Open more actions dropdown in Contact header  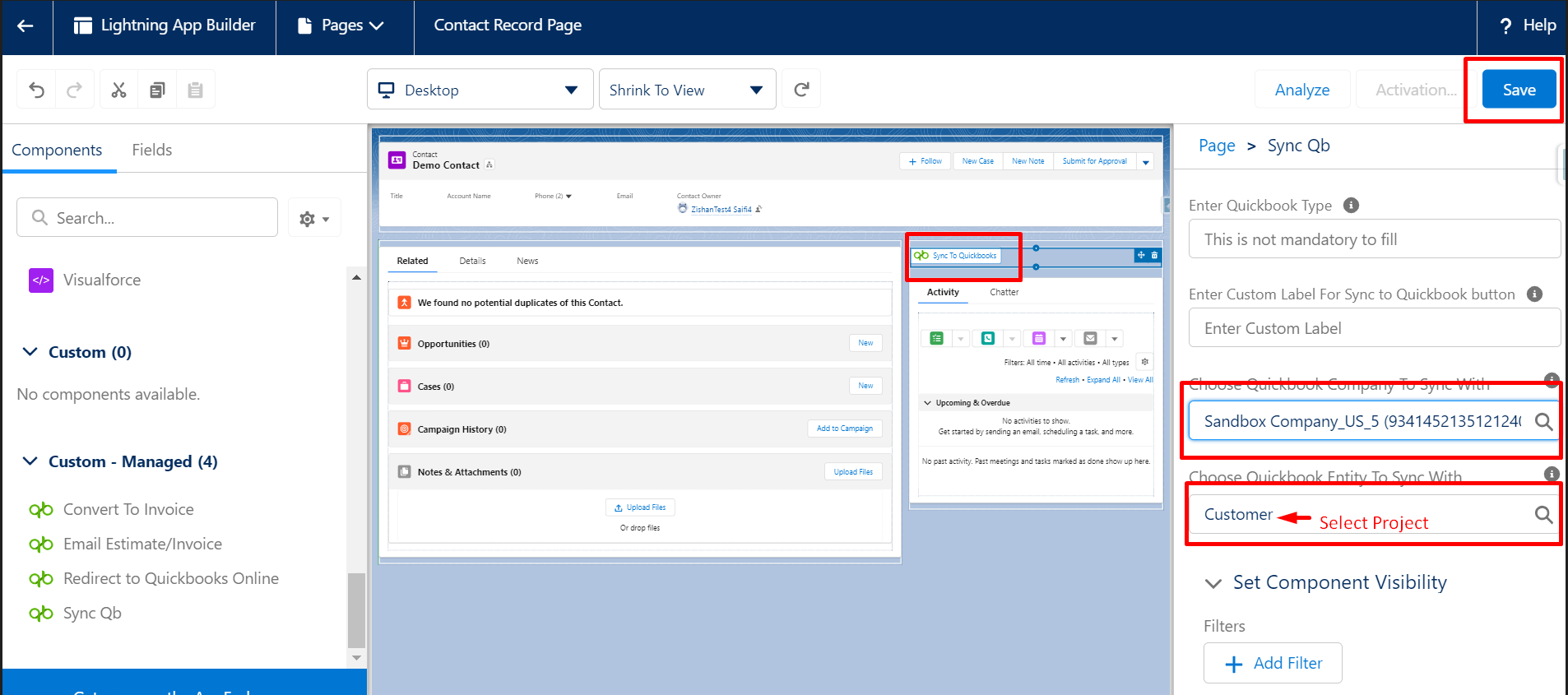click(1145, 162)
